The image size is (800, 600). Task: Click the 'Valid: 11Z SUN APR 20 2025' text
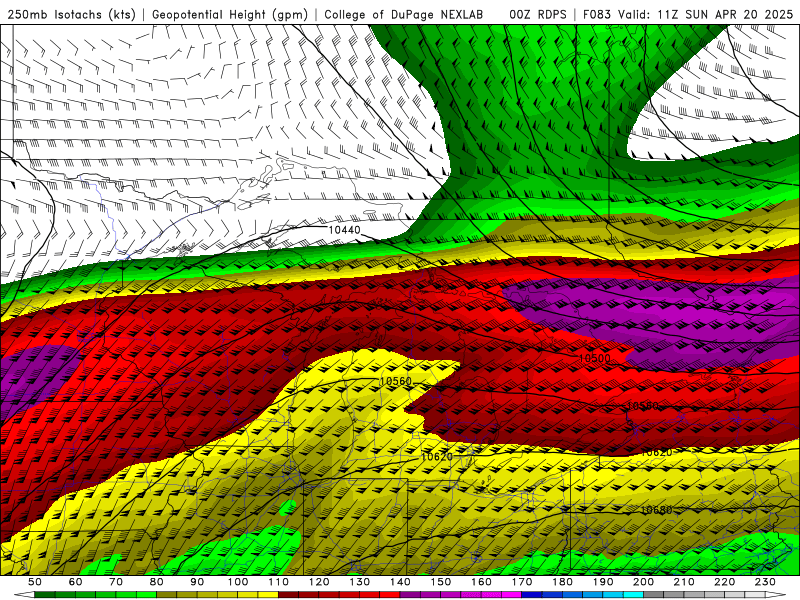click(706, 14)
